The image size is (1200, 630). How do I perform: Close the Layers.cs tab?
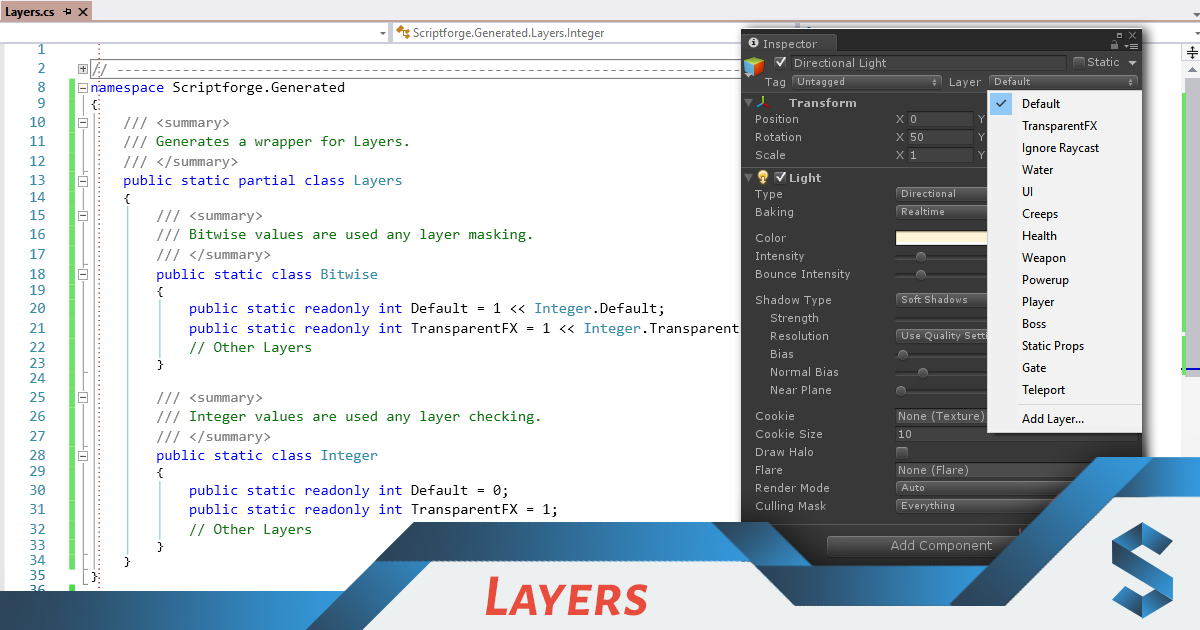(83, 12)
